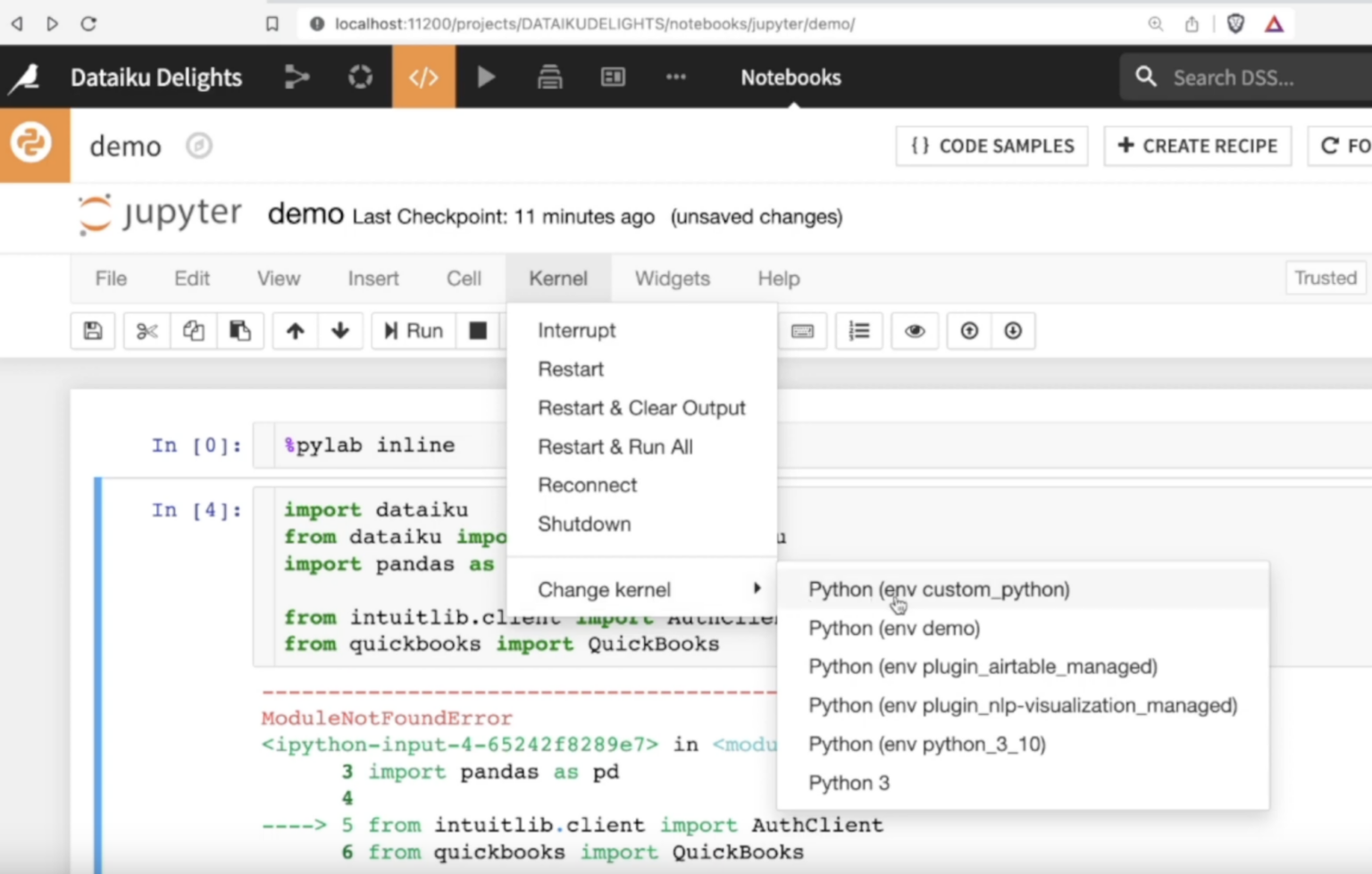Viewport: 1372px width, 874px height.
Task: Click the play Jobs icon in the top bar
Action: (x=486, y=78)
